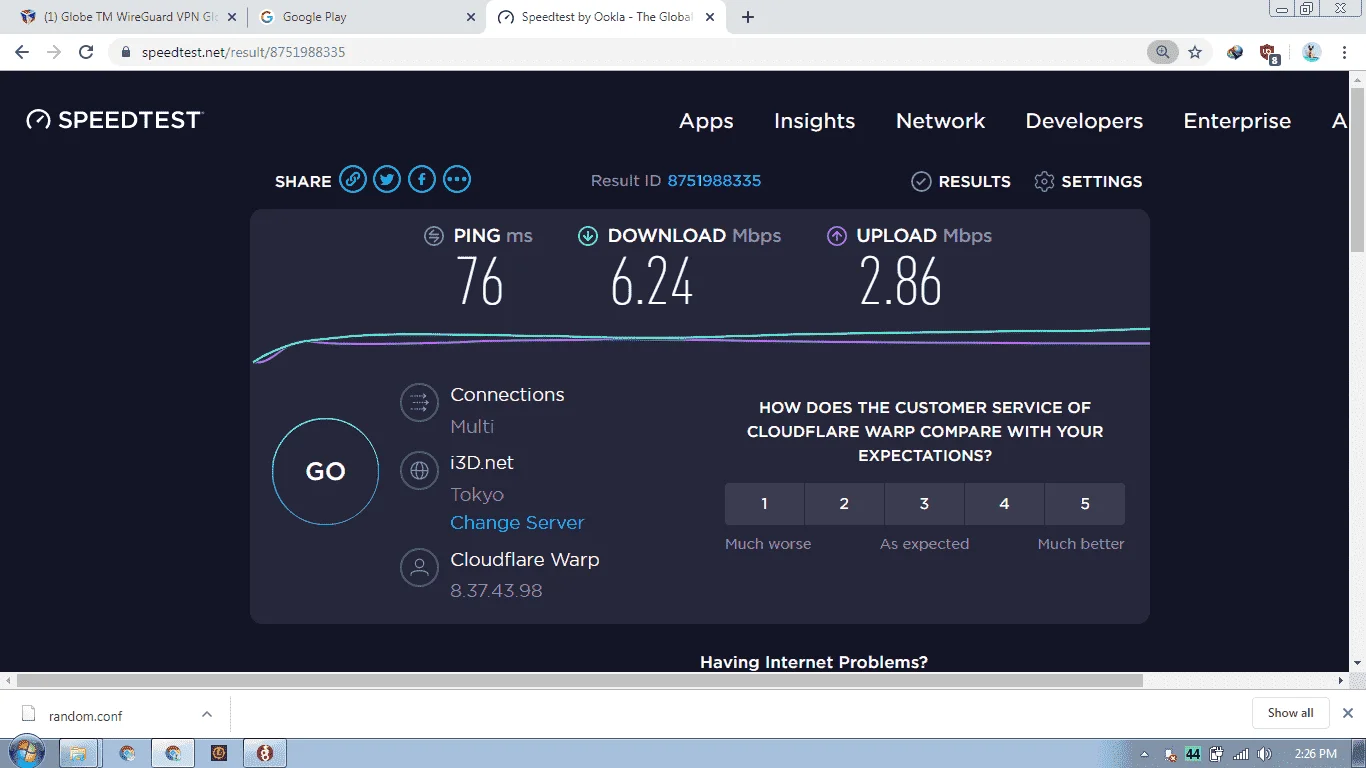
Task: Click Show all downloads
Action: pos(1290,713)
